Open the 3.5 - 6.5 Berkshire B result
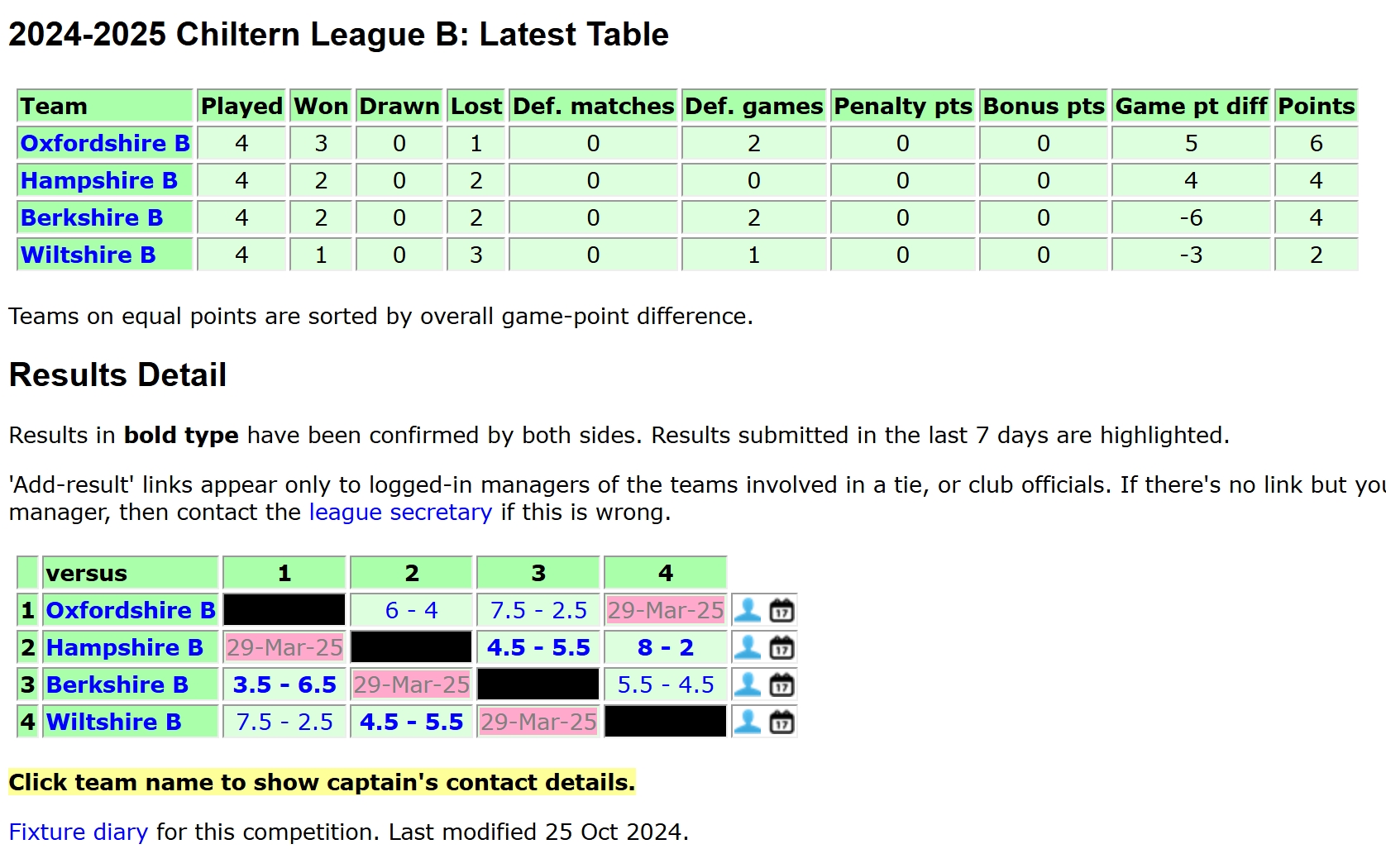The height and width of the screenshot is (868, 1386). coord(284,684)
